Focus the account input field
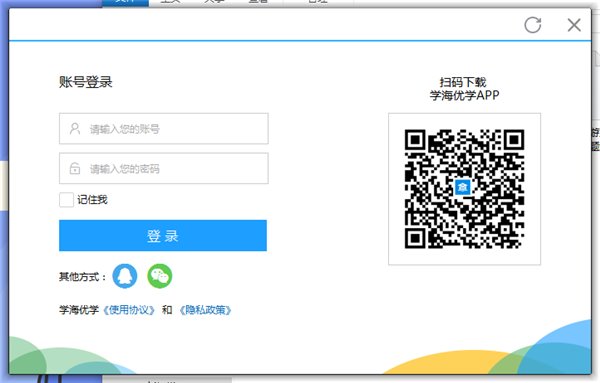Screen dimensions: 600x383 click(164, 129)
